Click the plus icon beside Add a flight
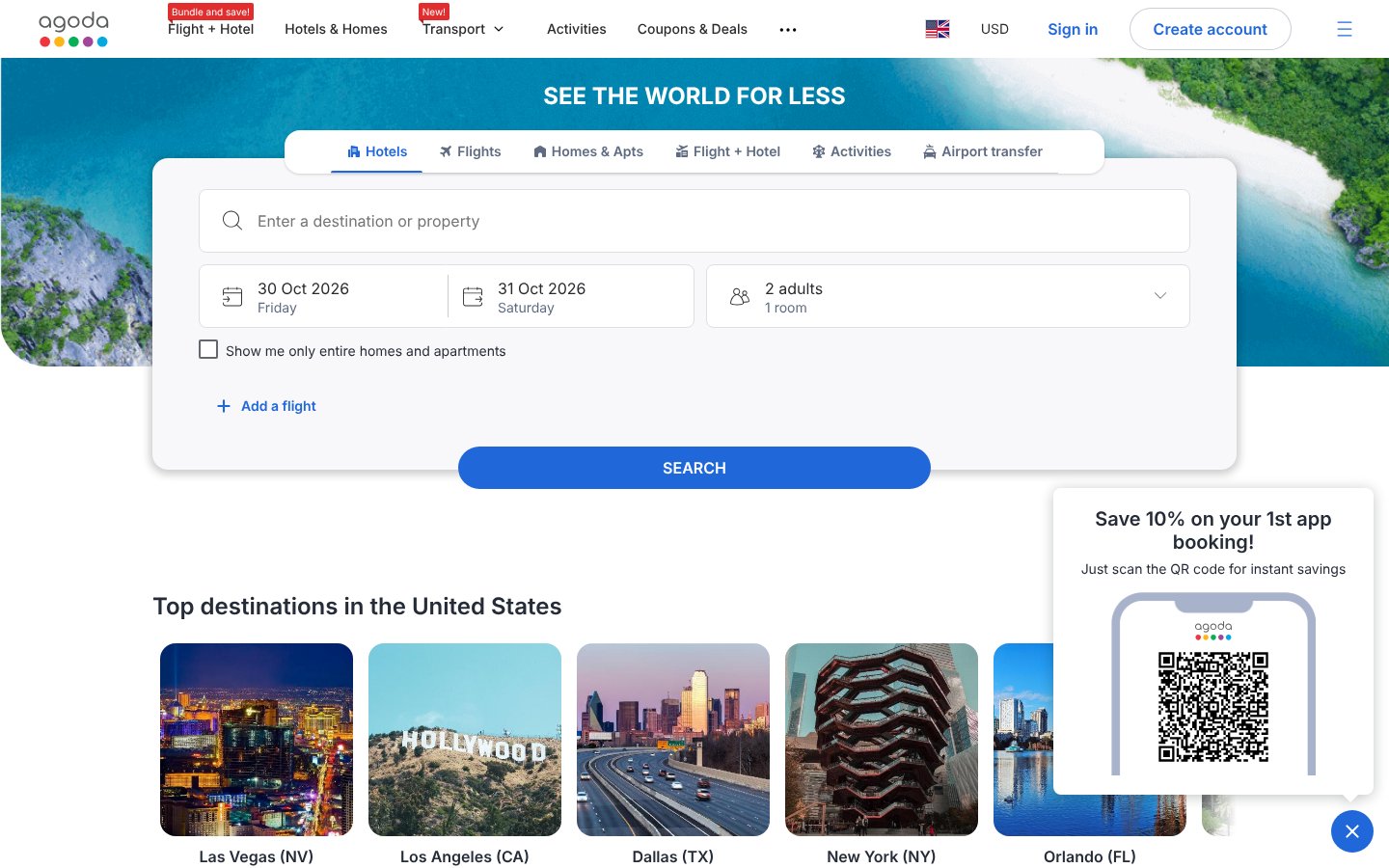The image size is (1389, 868). [x=224, y=406]
